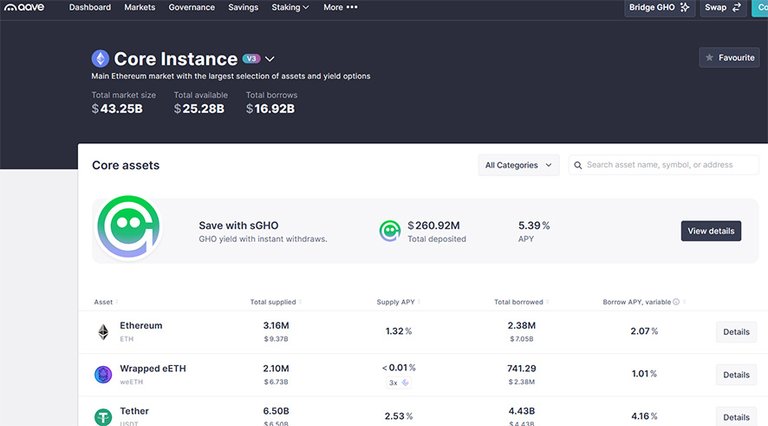
Task: Toggle the Favourite star button
Action: click(x=729, y=58)
